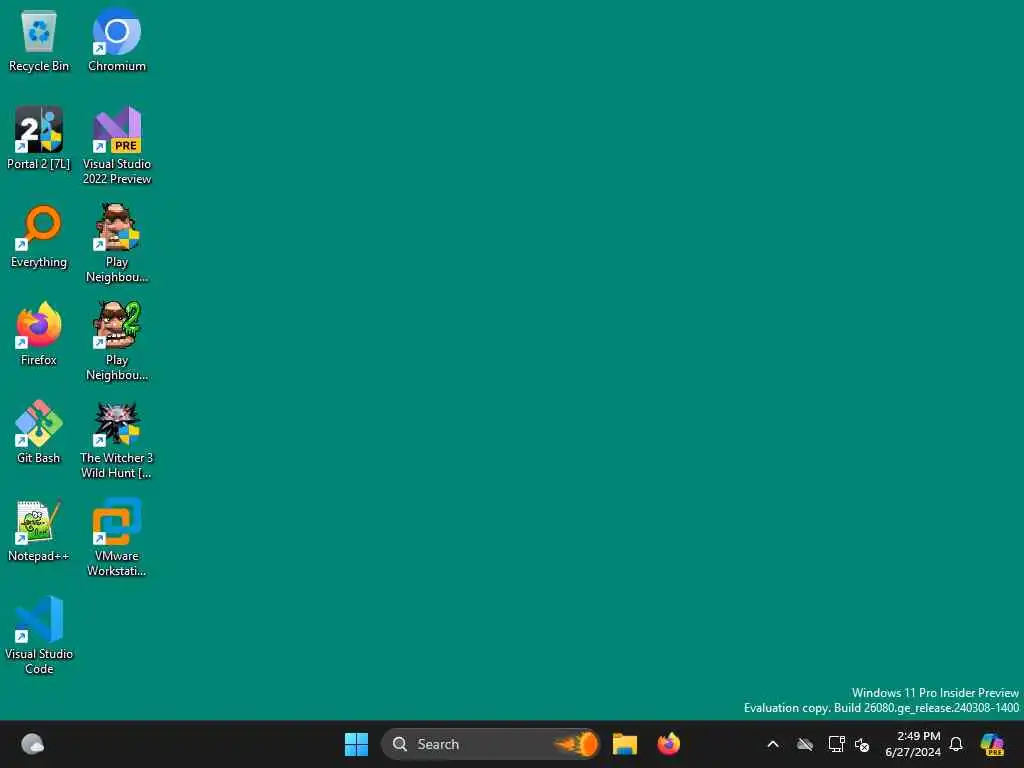The width and height of the screenshot is (1024, 768).
Task: Select The Witcher 3 Wild Hunt shortcut
Action: [x=117, y=440]
